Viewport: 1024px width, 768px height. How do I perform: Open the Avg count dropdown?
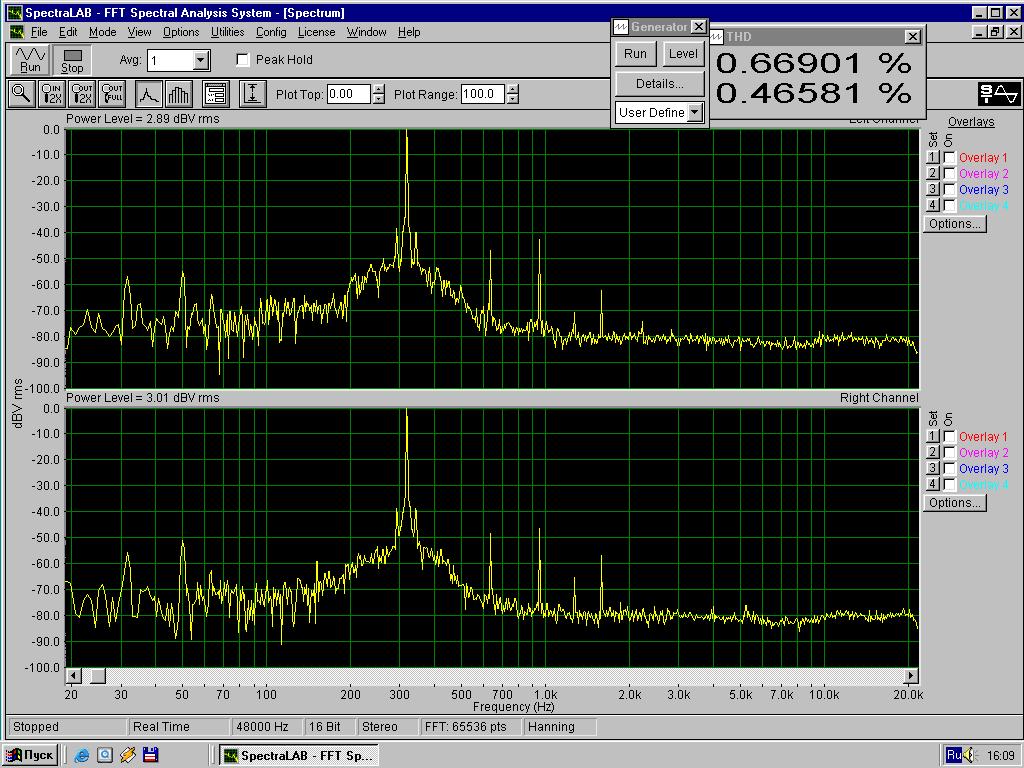(201, 60)
